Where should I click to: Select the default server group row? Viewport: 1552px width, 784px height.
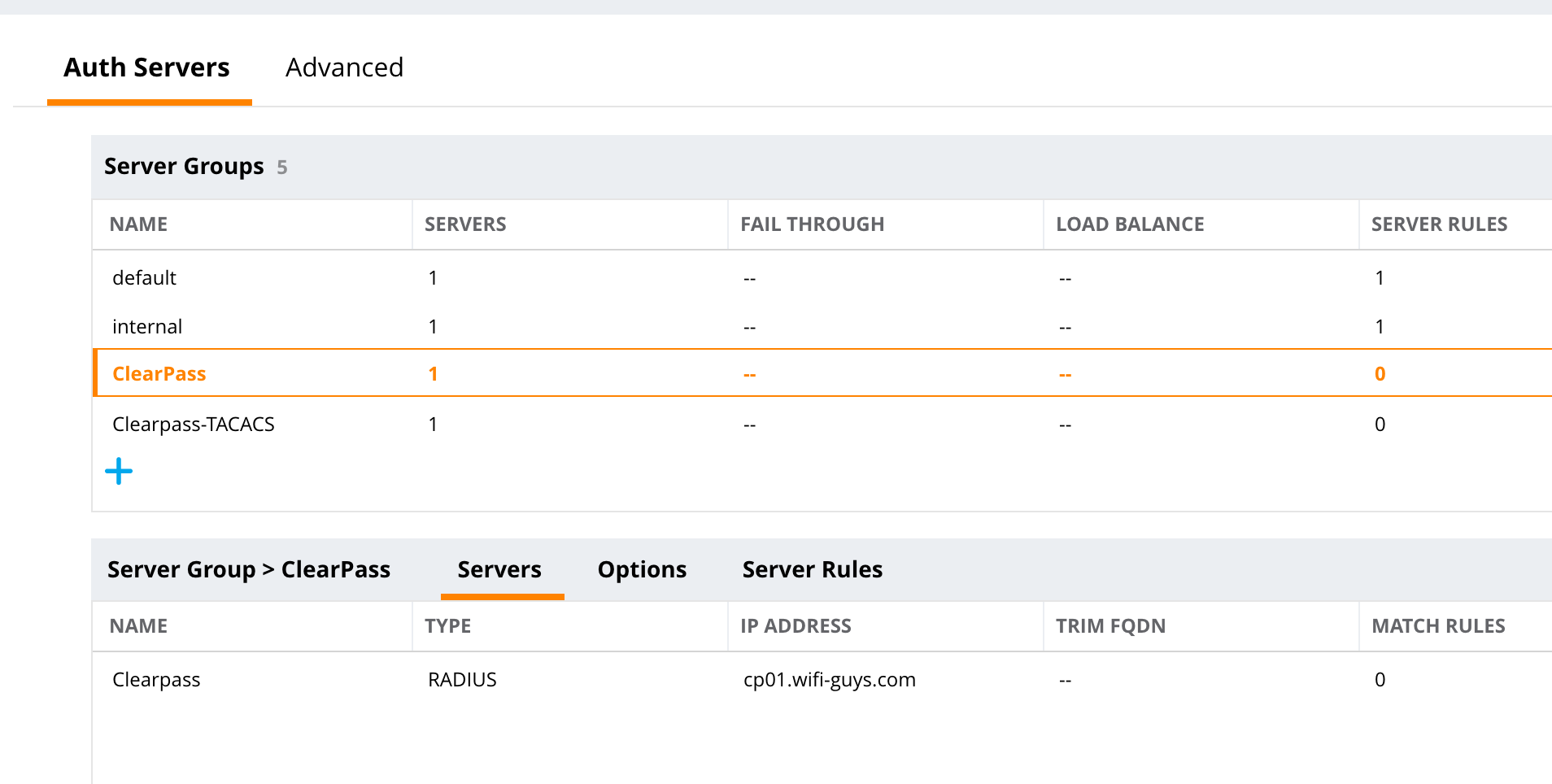point(144,277)
